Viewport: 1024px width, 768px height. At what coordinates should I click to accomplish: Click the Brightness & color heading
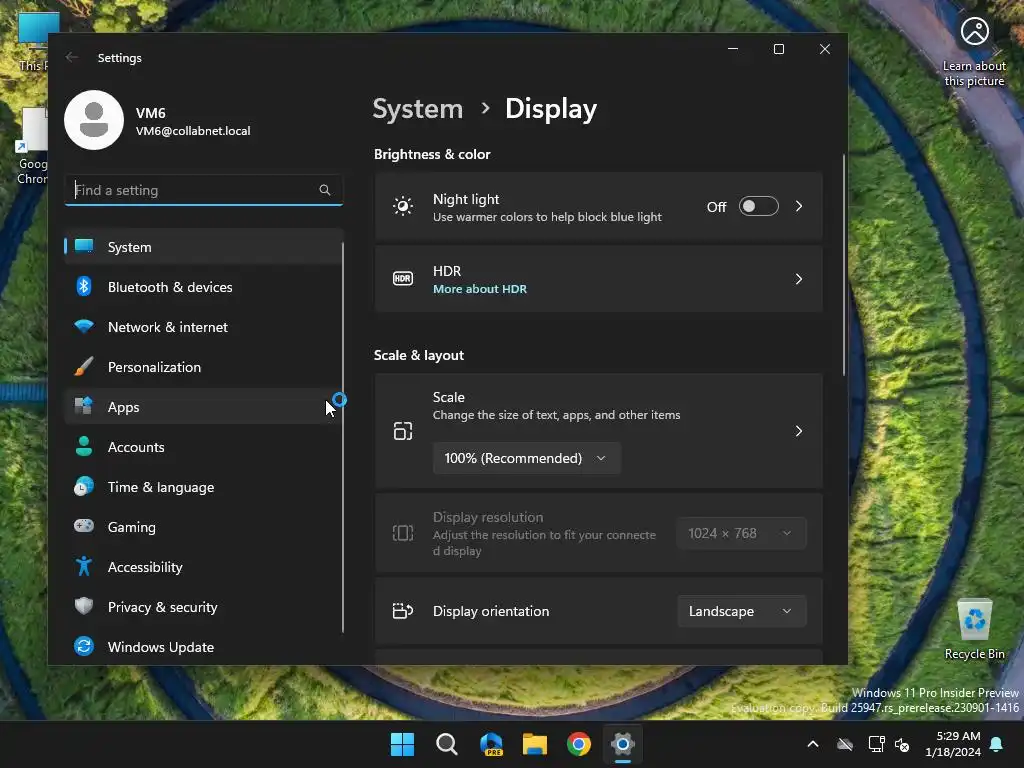point(432,154)
